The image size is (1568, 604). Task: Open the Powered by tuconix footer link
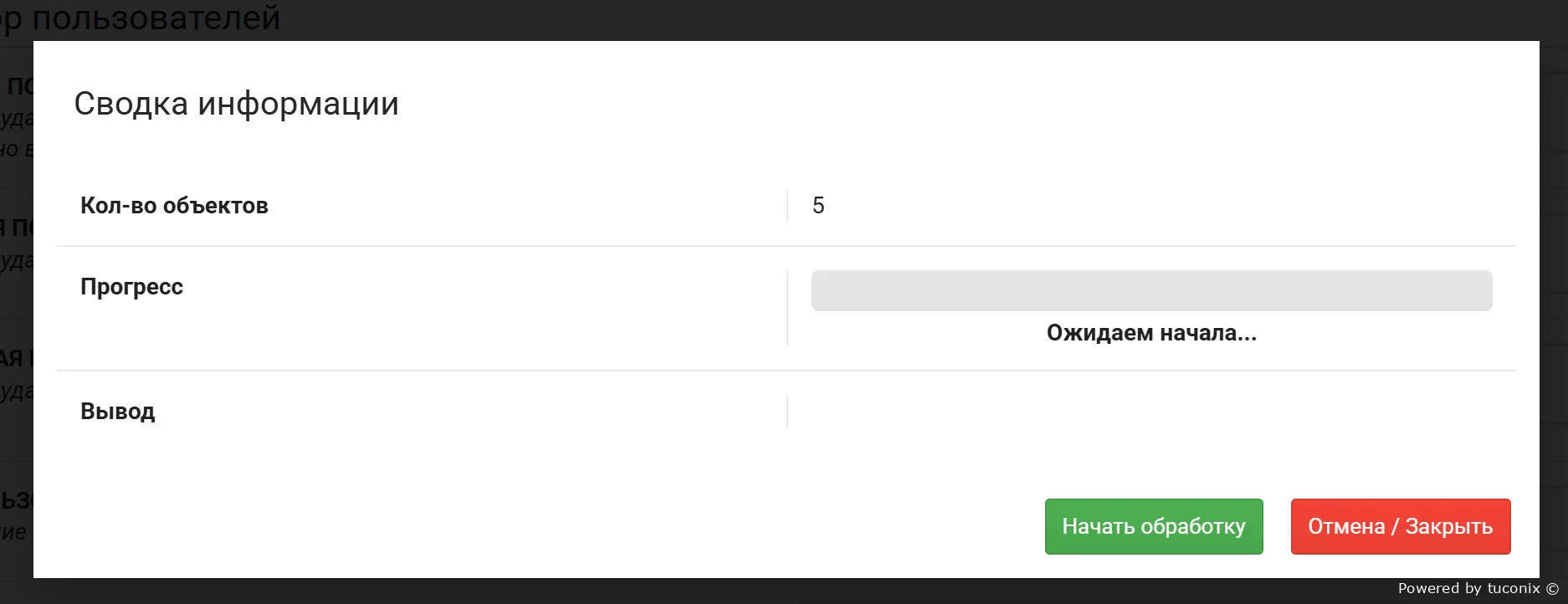click(1468, 589)
